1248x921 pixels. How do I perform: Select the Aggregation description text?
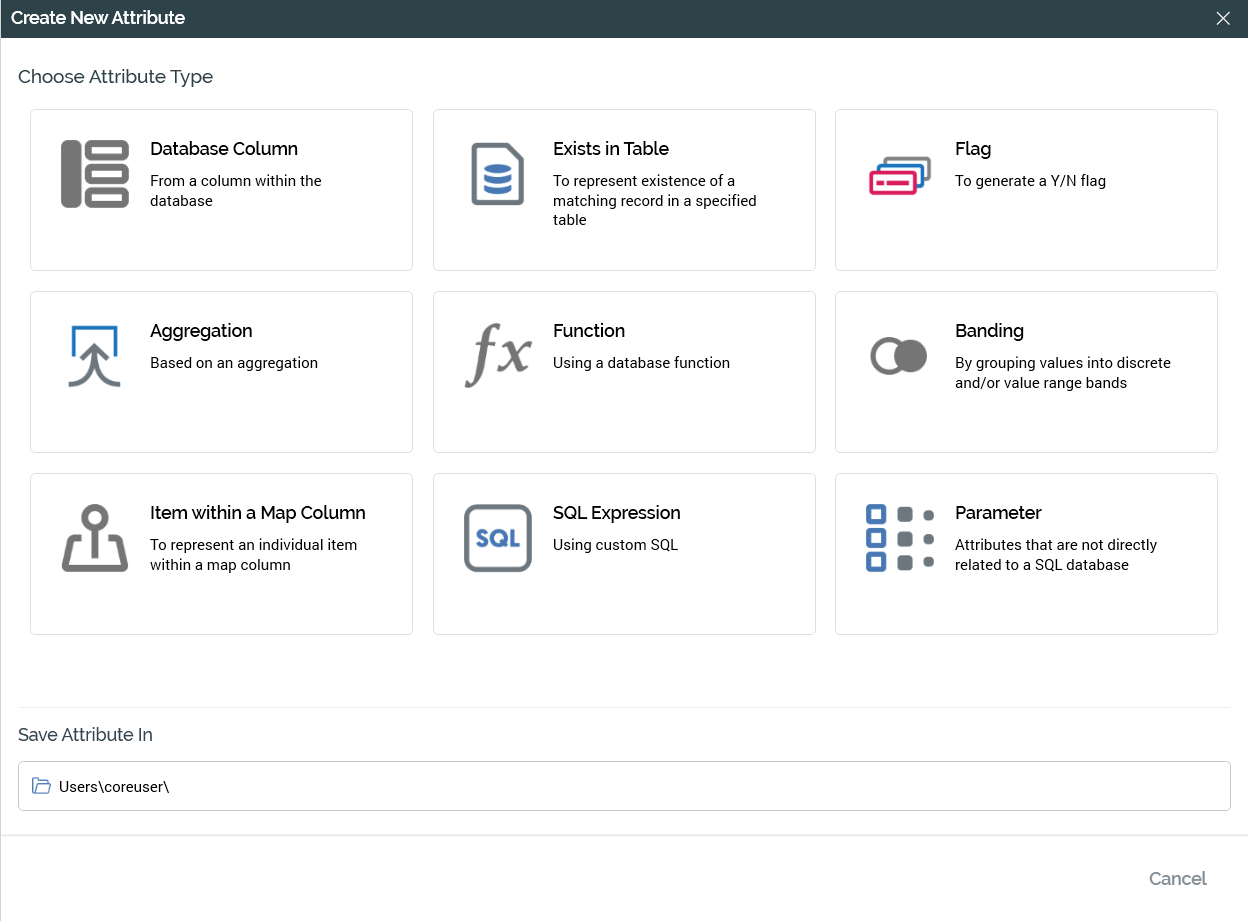(234, 363)
